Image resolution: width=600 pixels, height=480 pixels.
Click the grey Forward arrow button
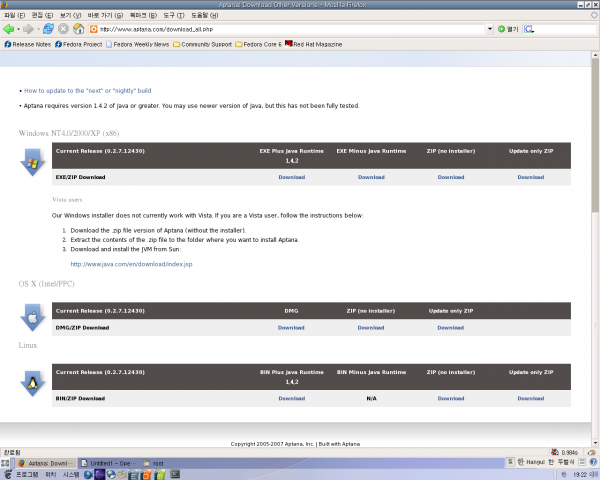(28, 29)
